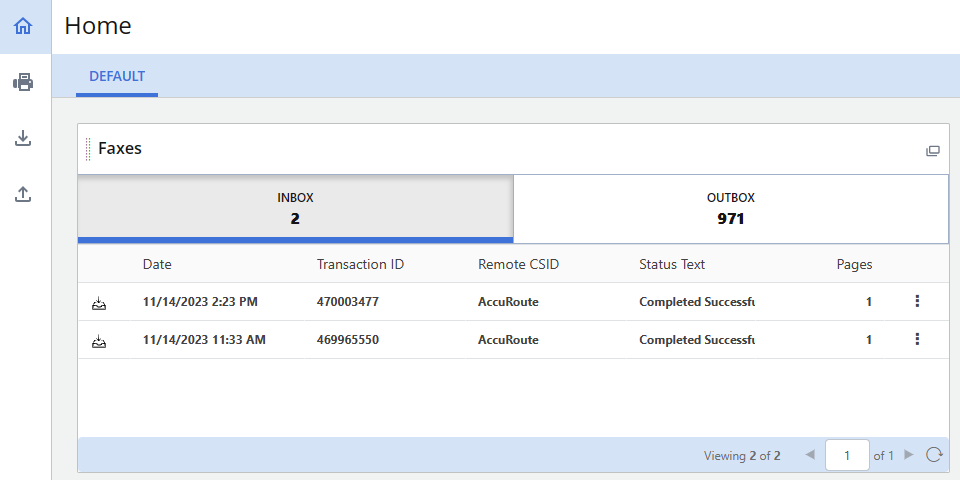Sort by the Date column header
Screen dimensions: 960x480
click(x=157, y=264)
